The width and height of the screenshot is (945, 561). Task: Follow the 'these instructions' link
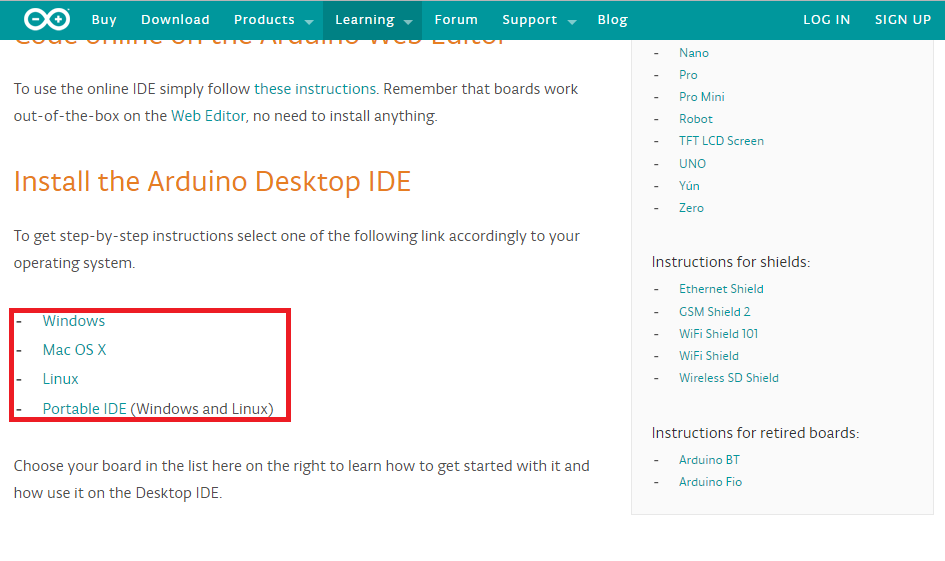click(x=315, y=89)
